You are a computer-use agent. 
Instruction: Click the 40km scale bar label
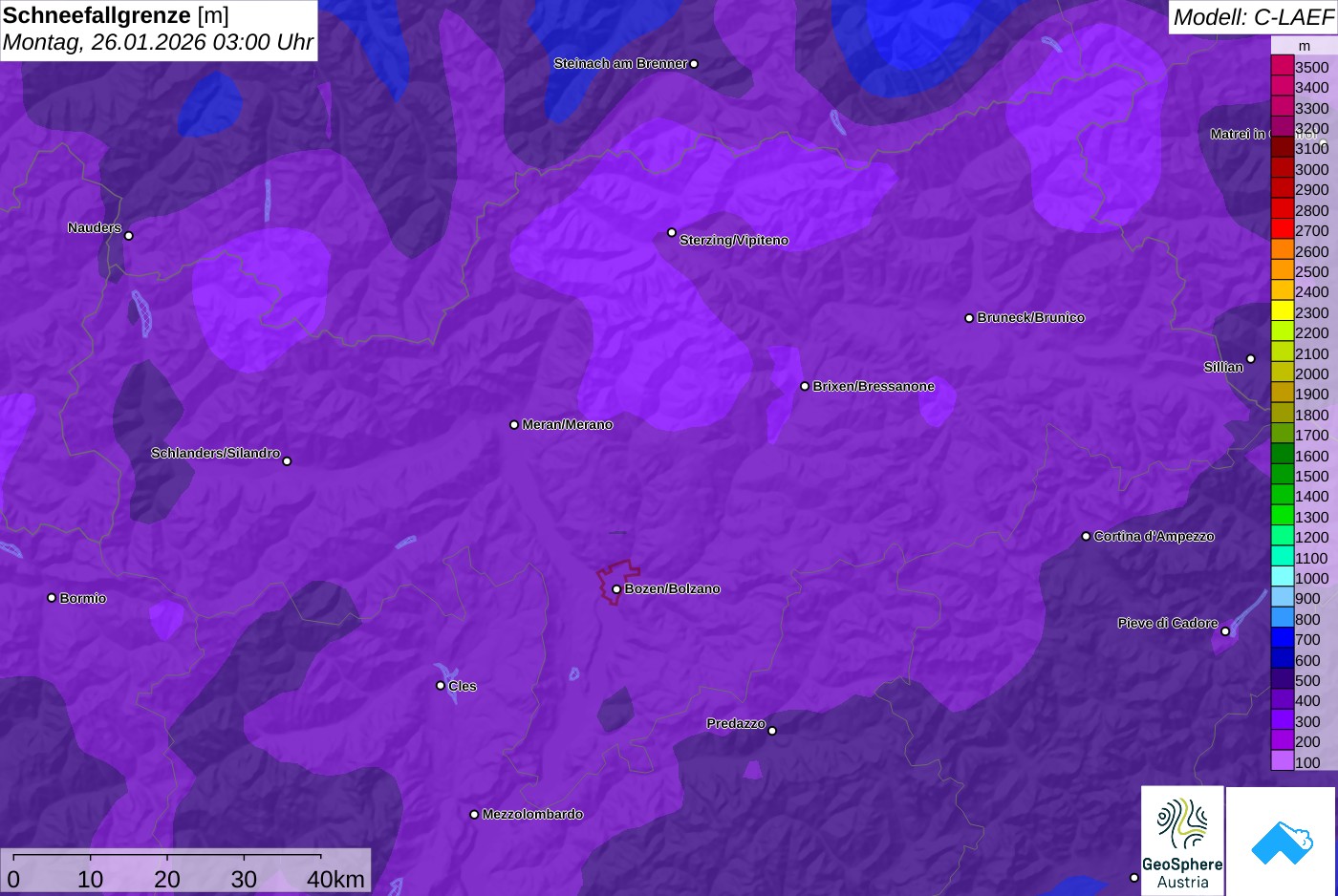[335, 879]
